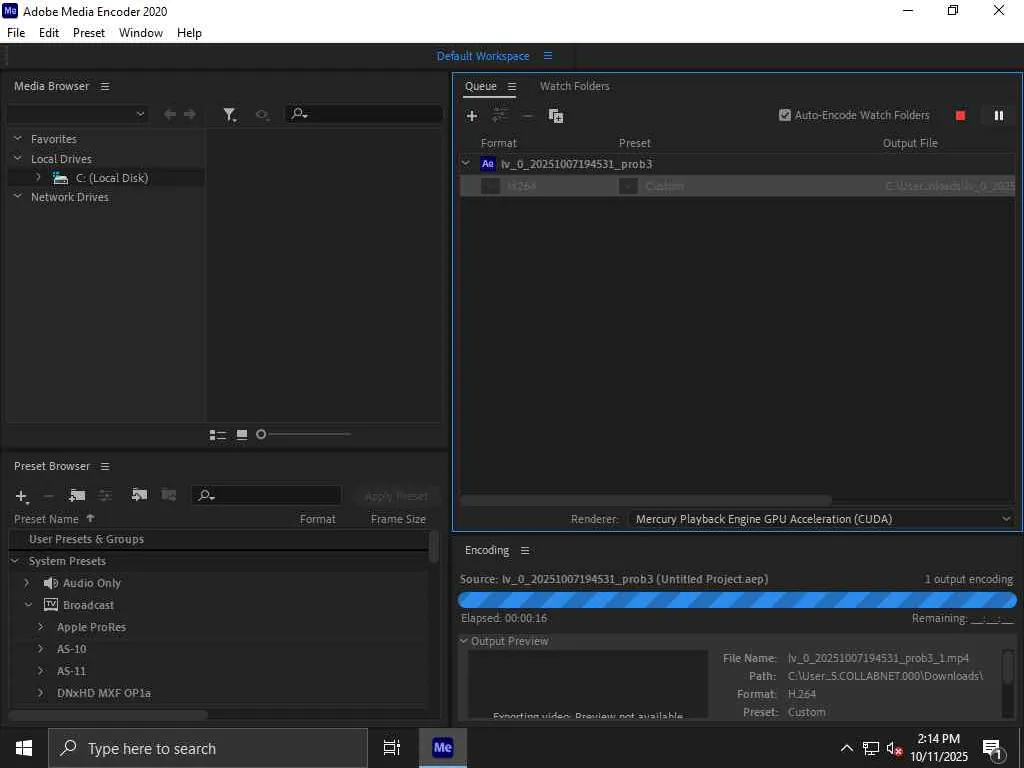The image size is (1024, 768).
Task: Toggle Auto-Encode Watch Folders checkbox
Action: coord(785,115)
